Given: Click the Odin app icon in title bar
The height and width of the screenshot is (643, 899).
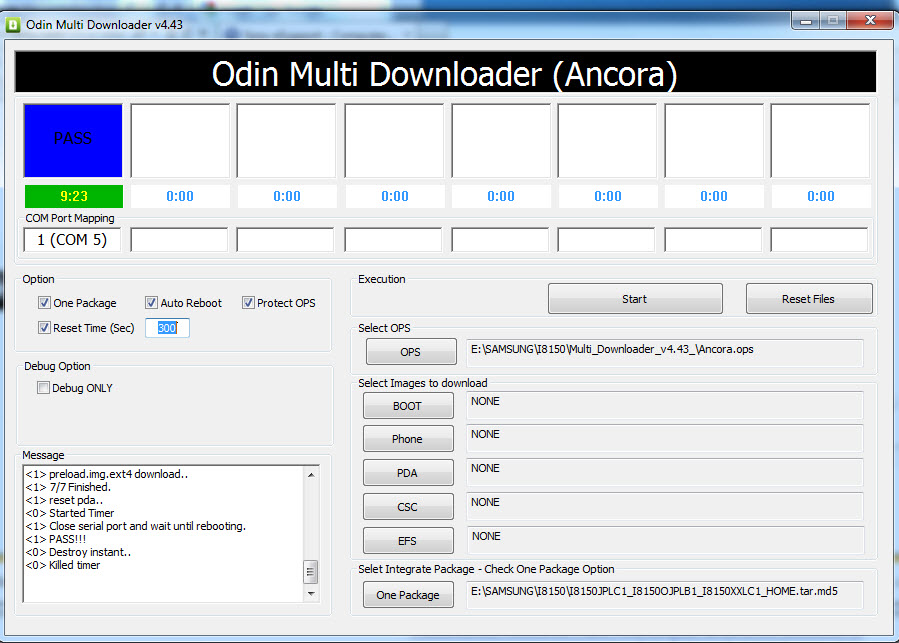Looking at the screenshot, I should click(13, 25).
